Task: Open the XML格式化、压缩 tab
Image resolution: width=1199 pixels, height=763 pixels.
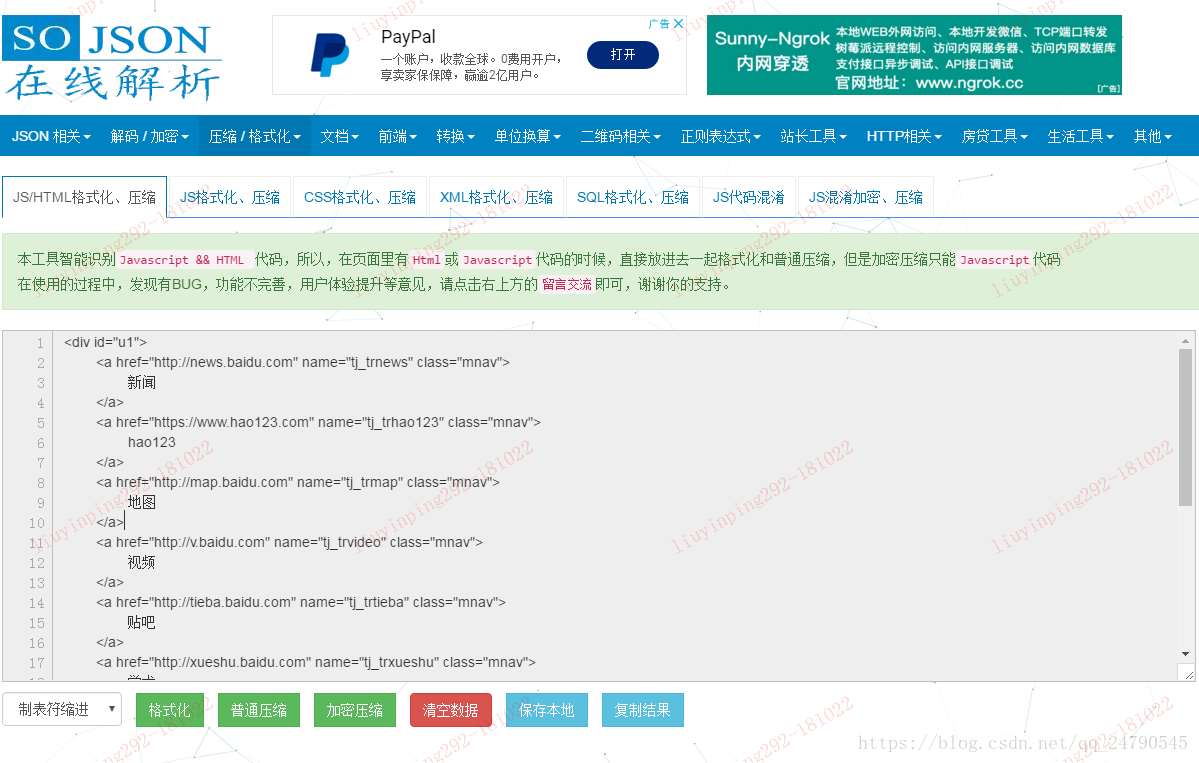Action: (x=496, y=197)
